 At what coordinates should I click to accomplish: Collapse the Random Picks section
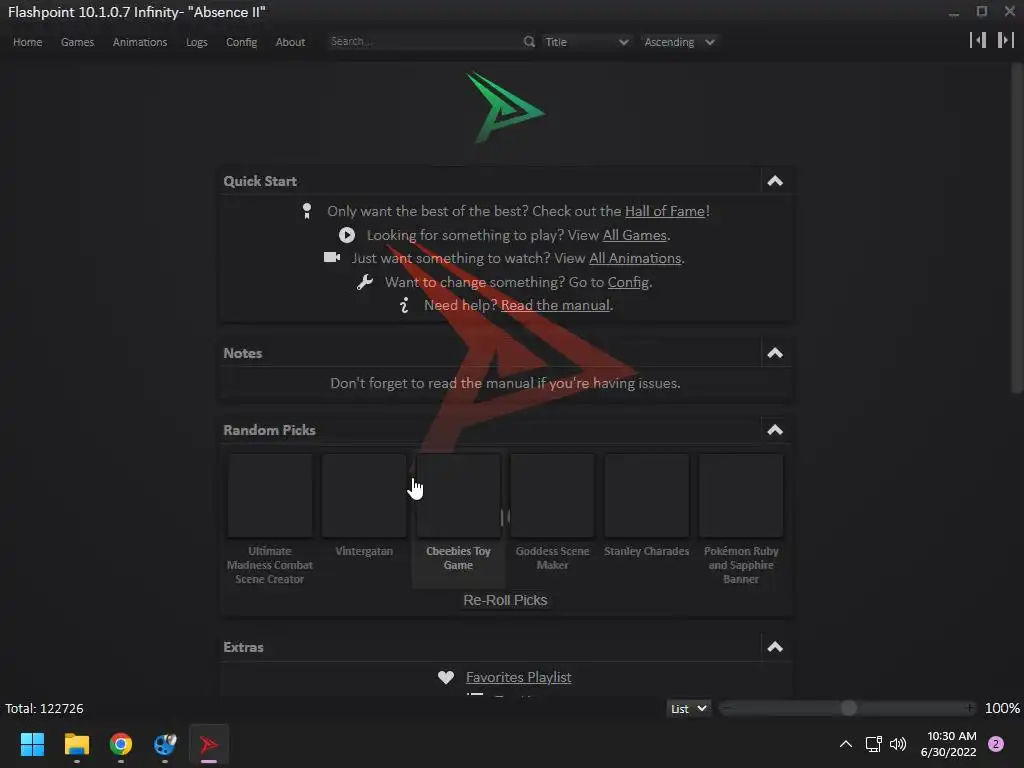point(775,430)
